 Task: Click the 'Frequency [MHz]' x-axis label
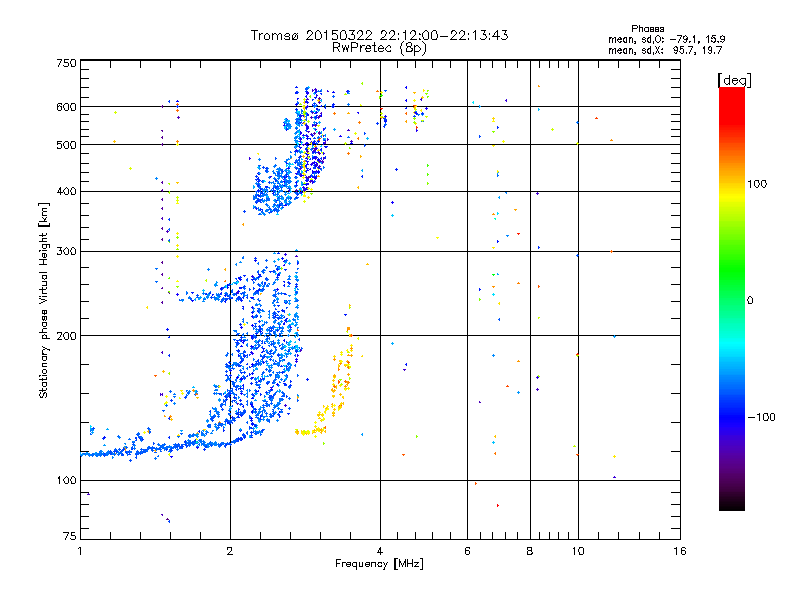click(x=379, y=564)
